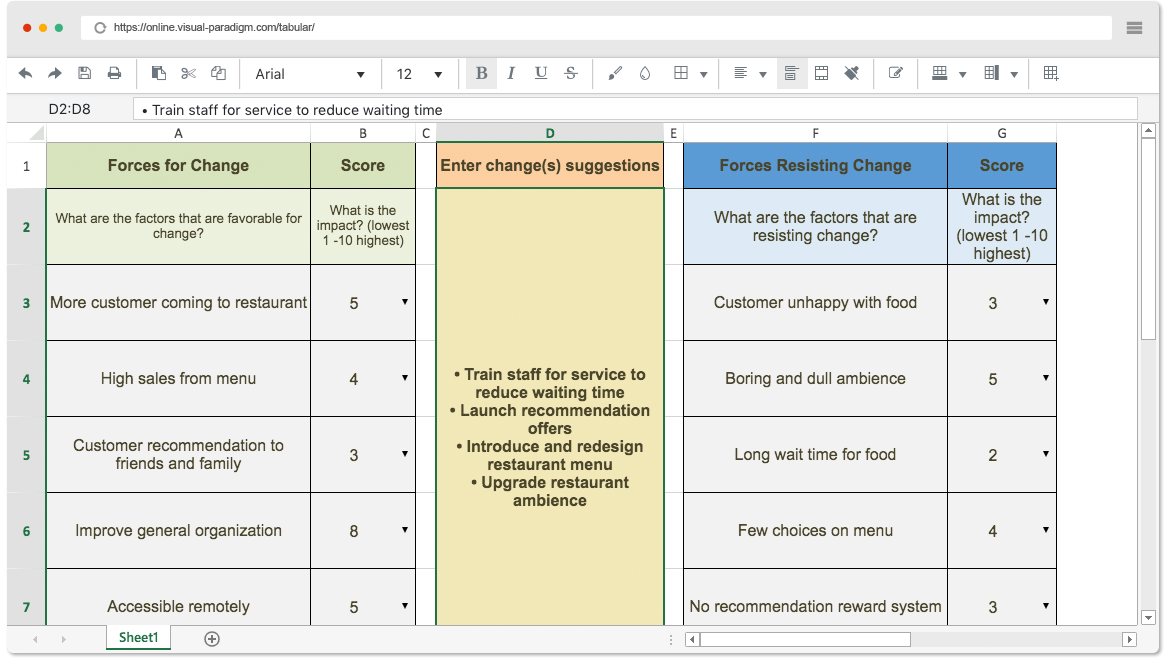Click the formula bar text field
This screenshot has width=1170, height=665.
click(635, 110)
